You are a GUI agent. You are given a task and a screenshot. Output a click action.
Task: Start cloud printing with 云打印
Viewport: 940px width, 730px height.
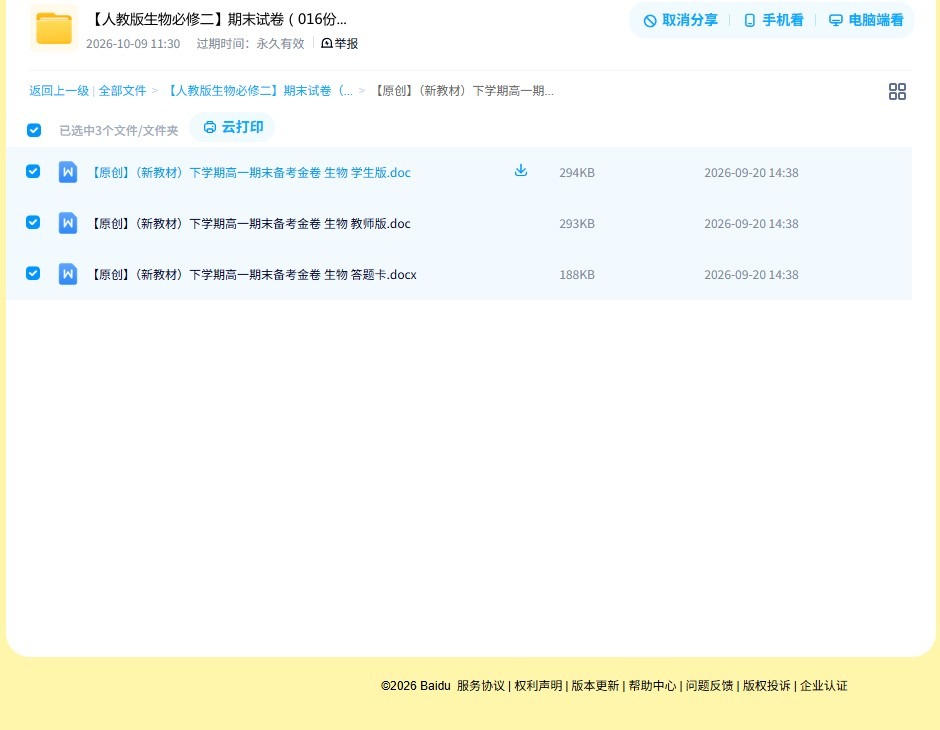[x=233, y=127]
